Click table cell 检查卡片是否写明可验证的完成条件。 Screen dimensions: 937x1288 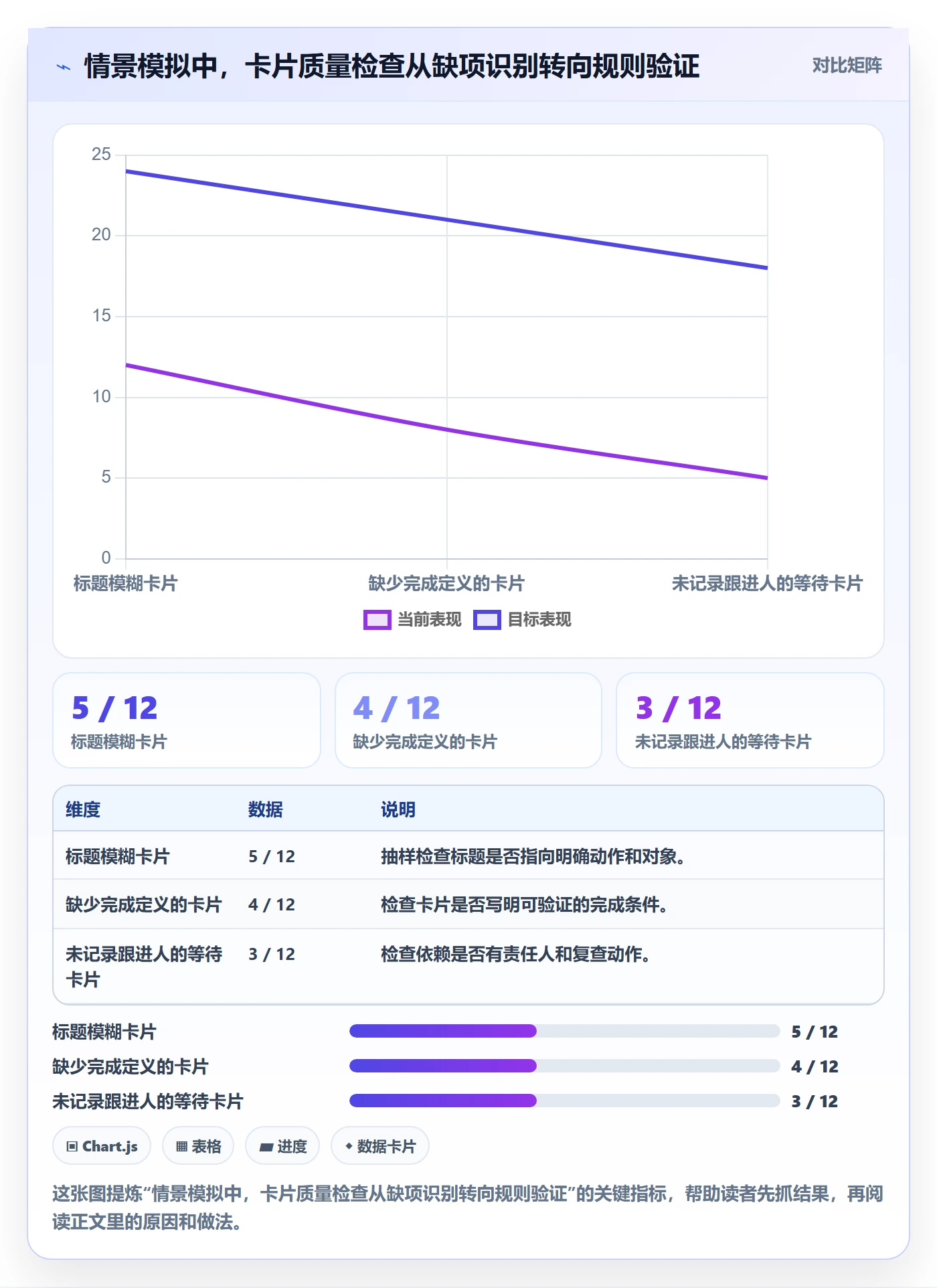click(524, 904)
